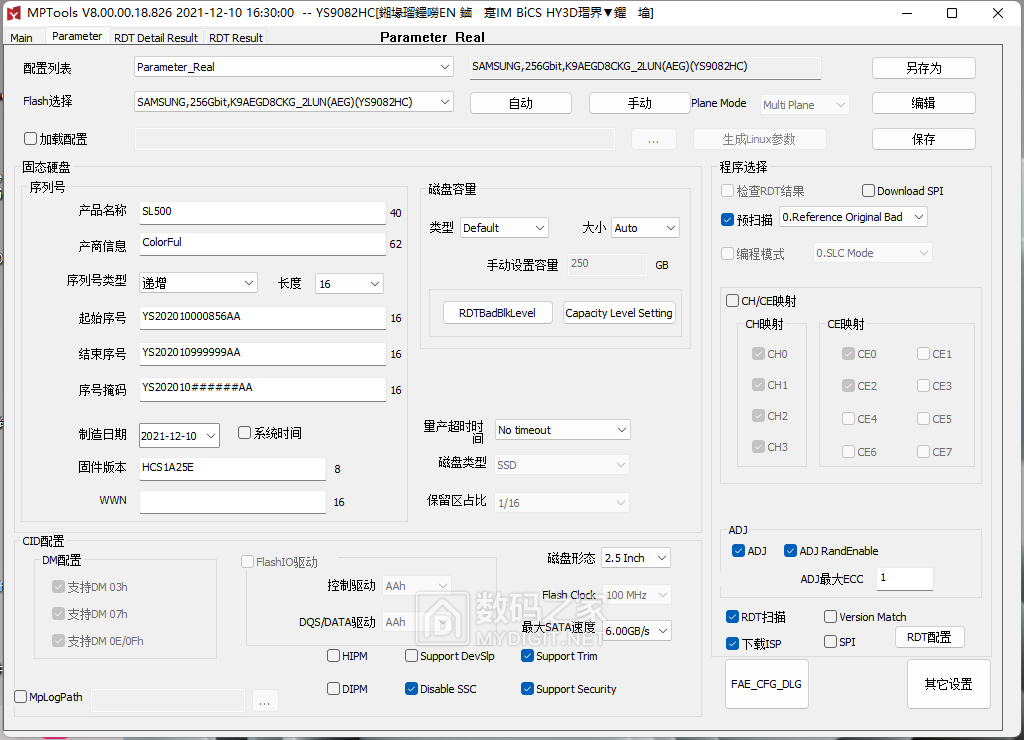1024x740 pixels.
Task: Click the browse button next to MpLogPath
Action: click(264, 701)
